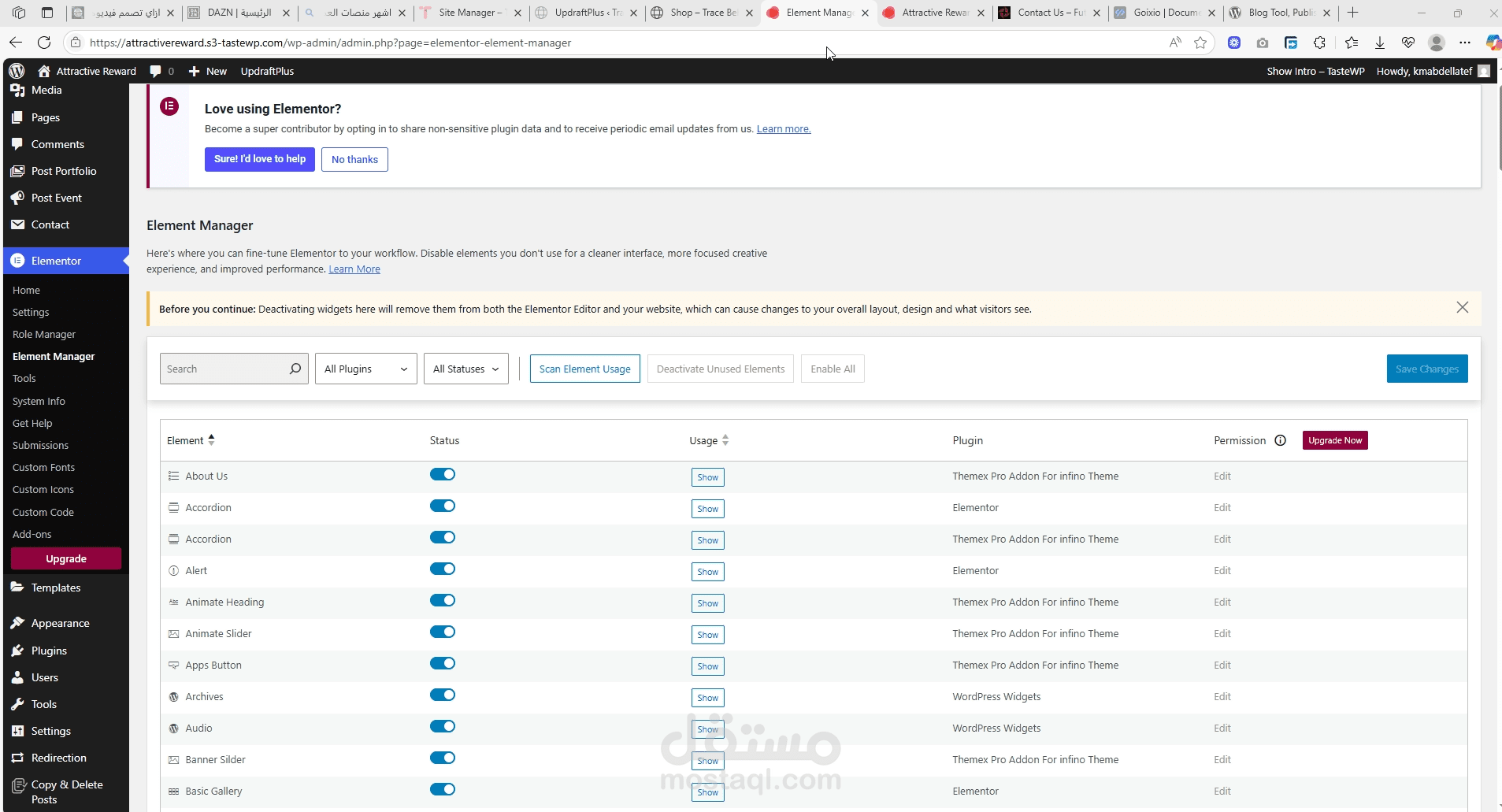The height and width of the screenshot is (812, 1502).
Task: Click the browser back arrow
Action: (x=16, y=43)
